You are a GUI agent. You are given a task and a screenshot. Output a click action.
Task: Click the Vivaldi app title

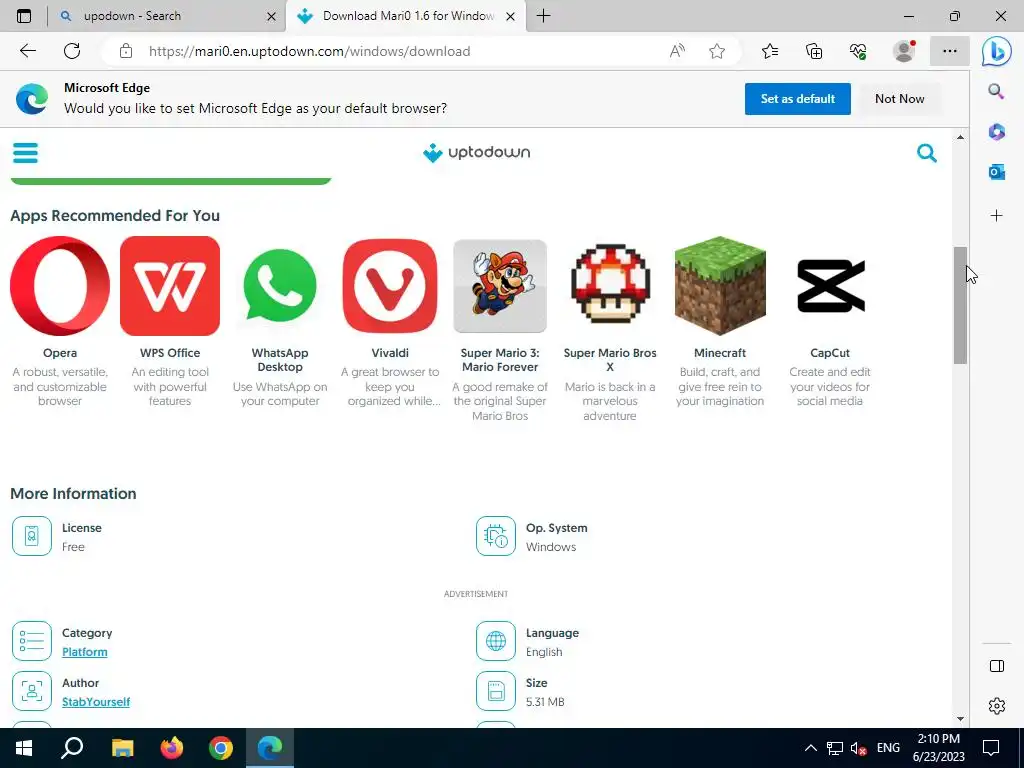390,353
